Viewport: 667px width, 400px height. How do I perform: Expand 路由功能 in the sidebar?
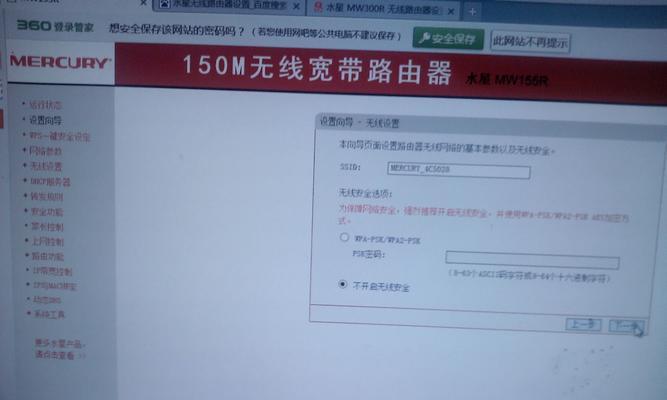pyautogui.click(x=48, y=256)
